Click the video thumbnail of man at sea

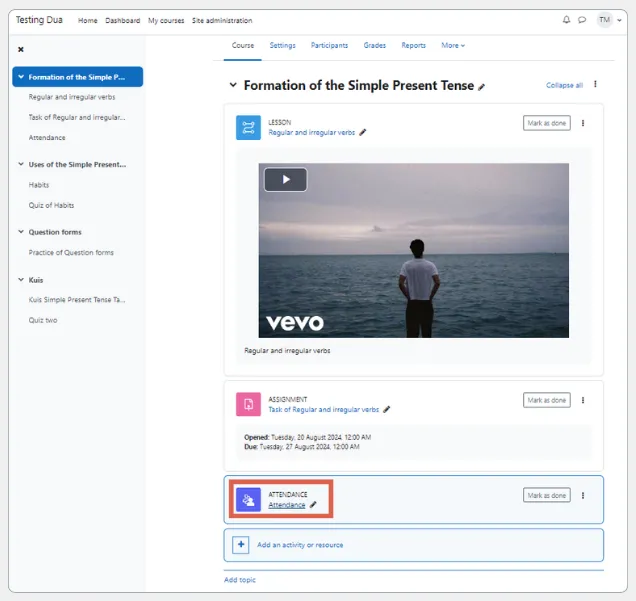tap(414, 250)
